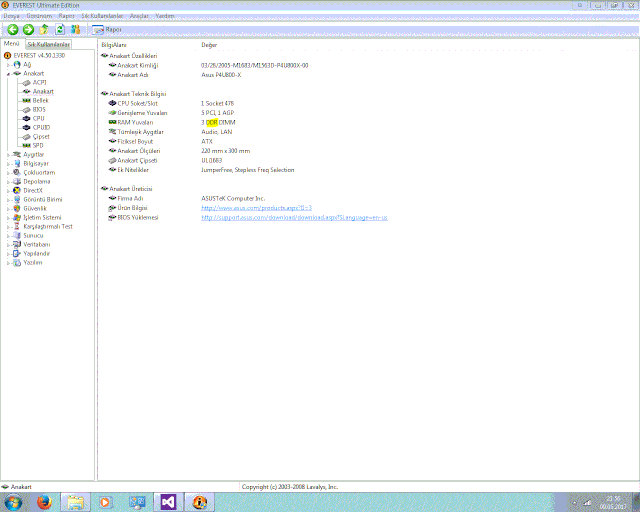Select the CPUID icon in the tree
Screen dimensions: 640x512
(x=27, y=127)
